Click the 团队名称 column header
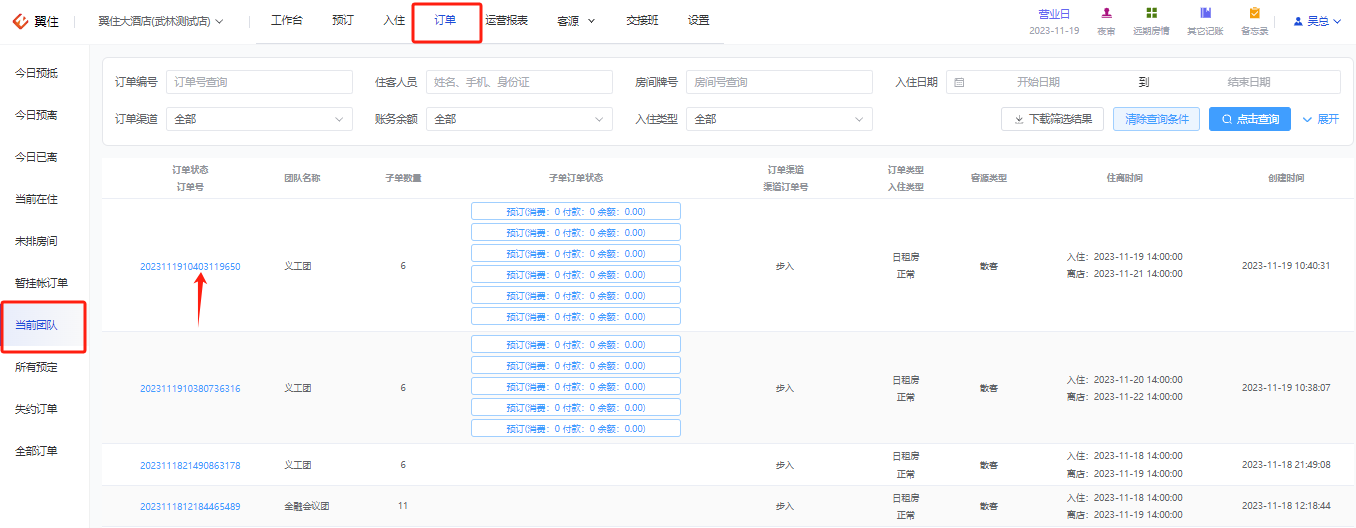This screenshot has width=1356, height=528. pyautogui.click(x=302, y=178)
